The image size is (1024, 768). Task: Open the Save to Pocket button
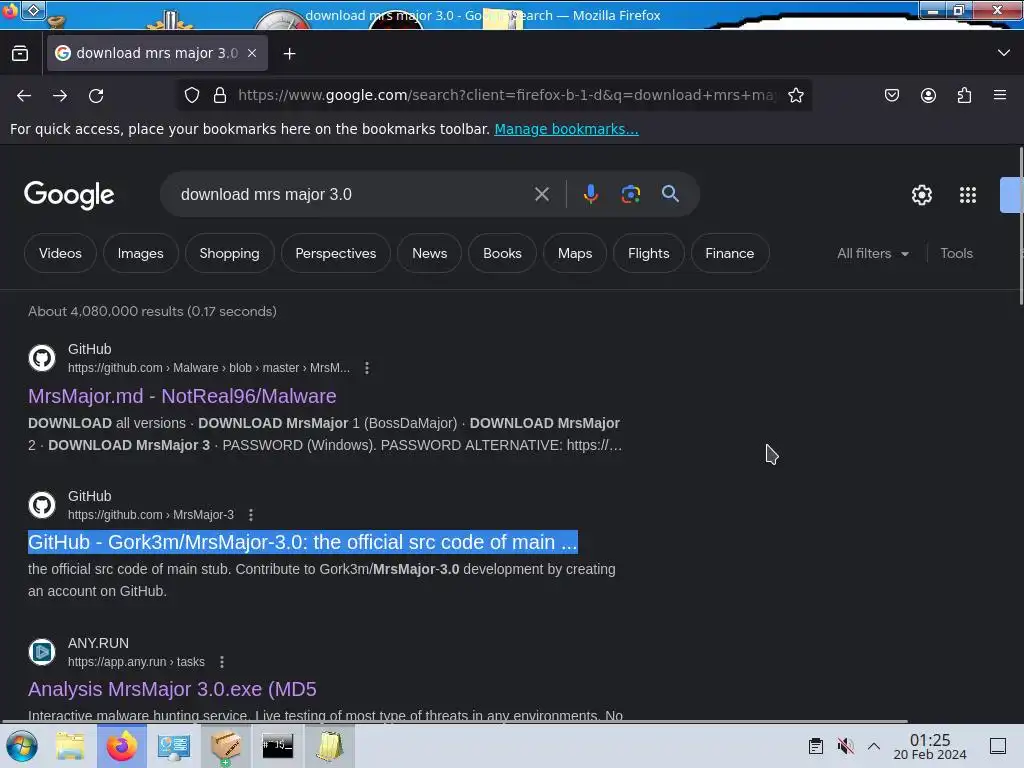pyautogui.click(x=891, y=95)
